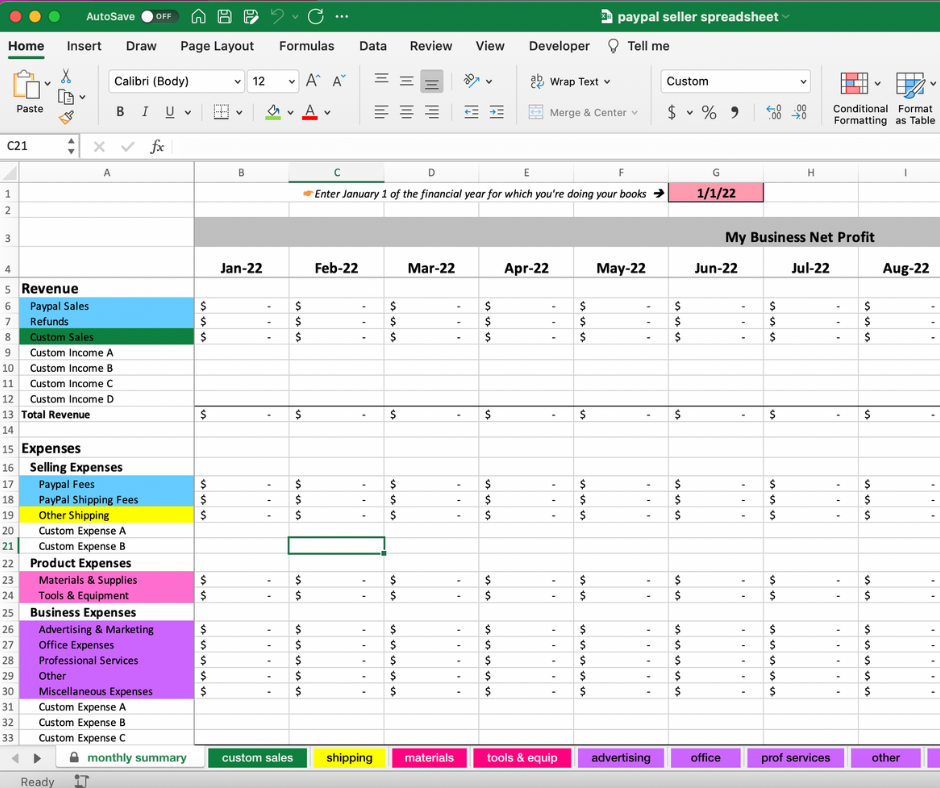Viewport: 940px width, 788px height.
Task: Click the Wrap Text button
Action: point(569,82)
